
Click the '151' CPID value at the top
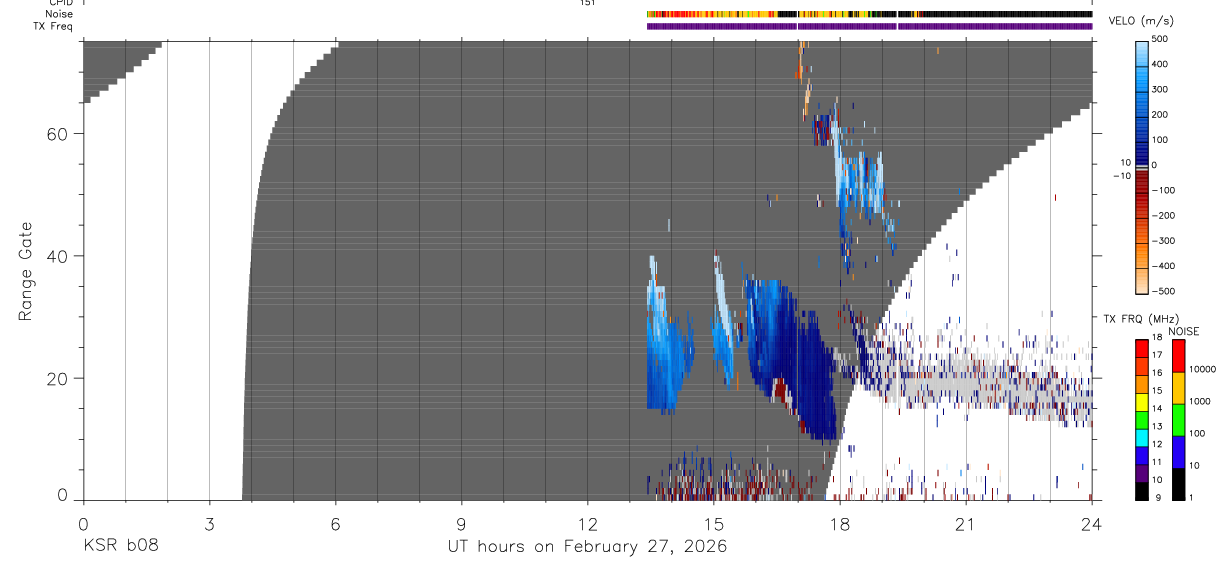coord(587,3)
